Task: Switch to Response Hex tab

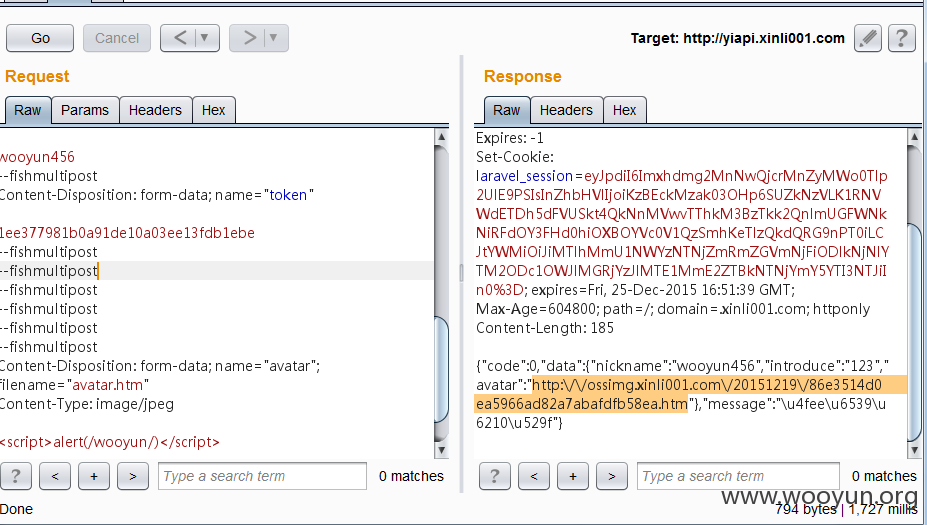Action: click(x=624, y=110)
